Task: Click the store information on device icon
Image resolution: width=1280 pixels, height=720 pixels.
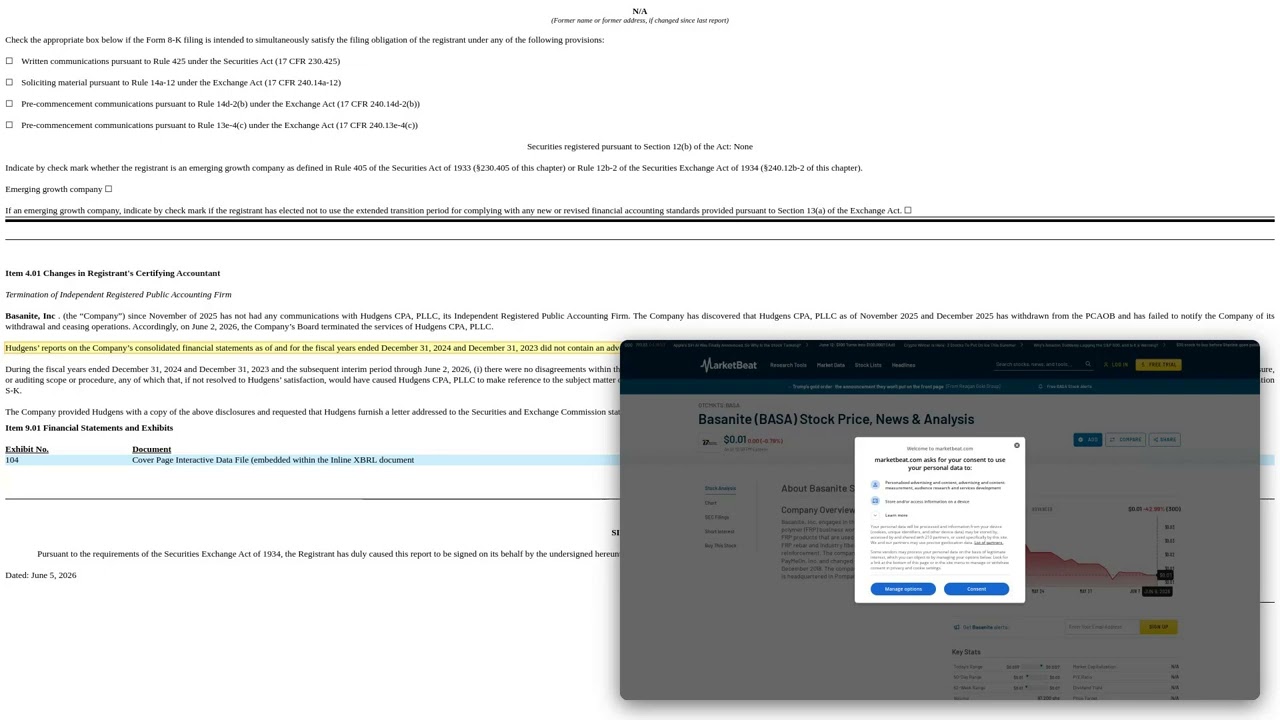Action: click(875, 501)
